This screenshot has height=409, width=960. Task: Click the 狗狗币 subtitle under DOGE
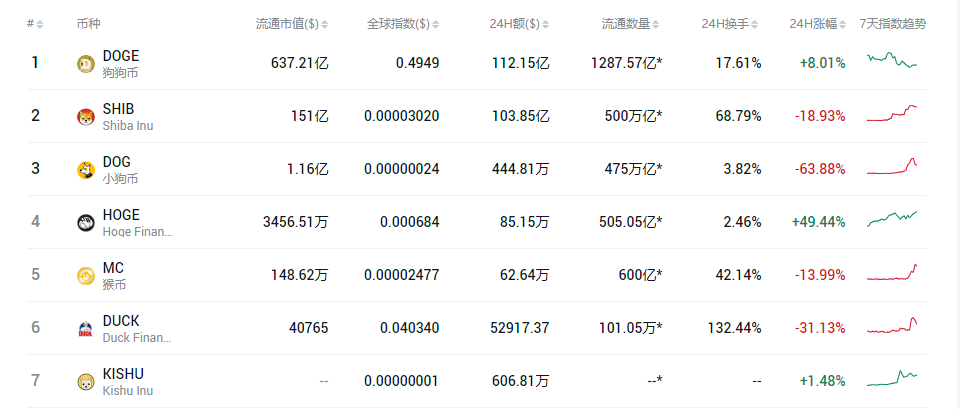point(121,72)
